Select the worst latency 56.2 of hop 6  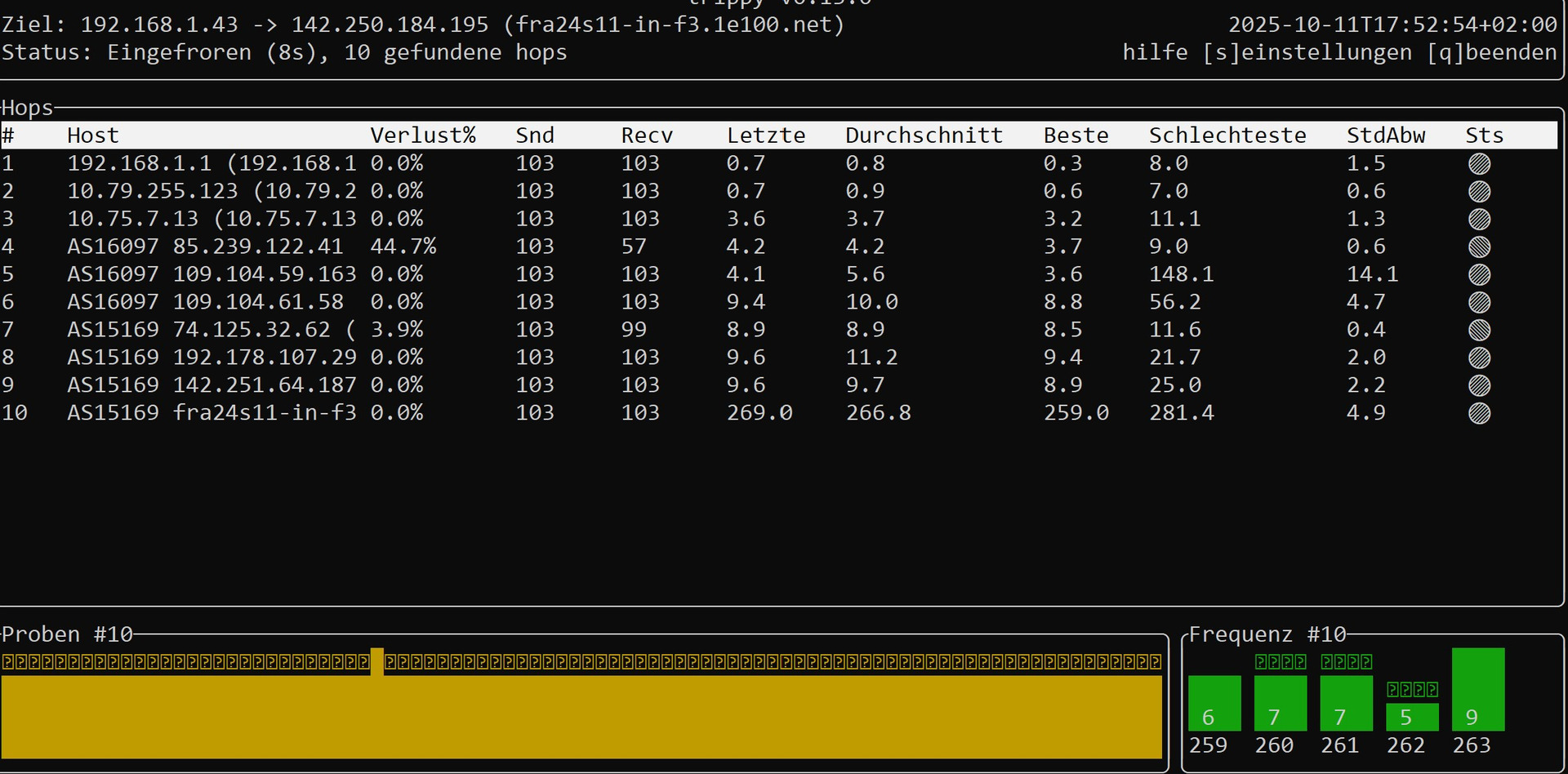1175,302
